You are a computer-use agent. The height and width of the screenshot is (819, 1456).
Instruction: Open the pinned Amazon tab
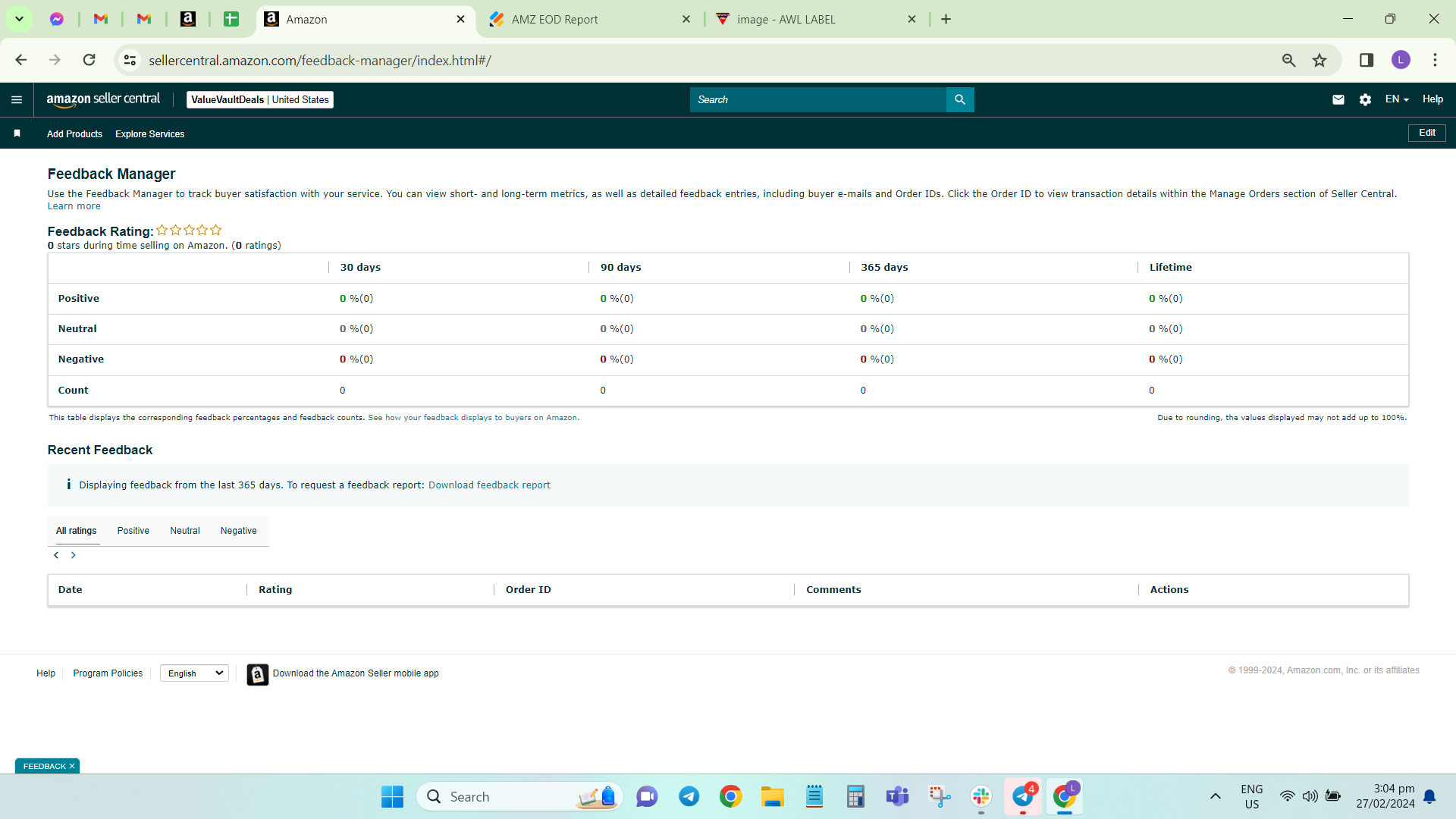pos(188,19)
